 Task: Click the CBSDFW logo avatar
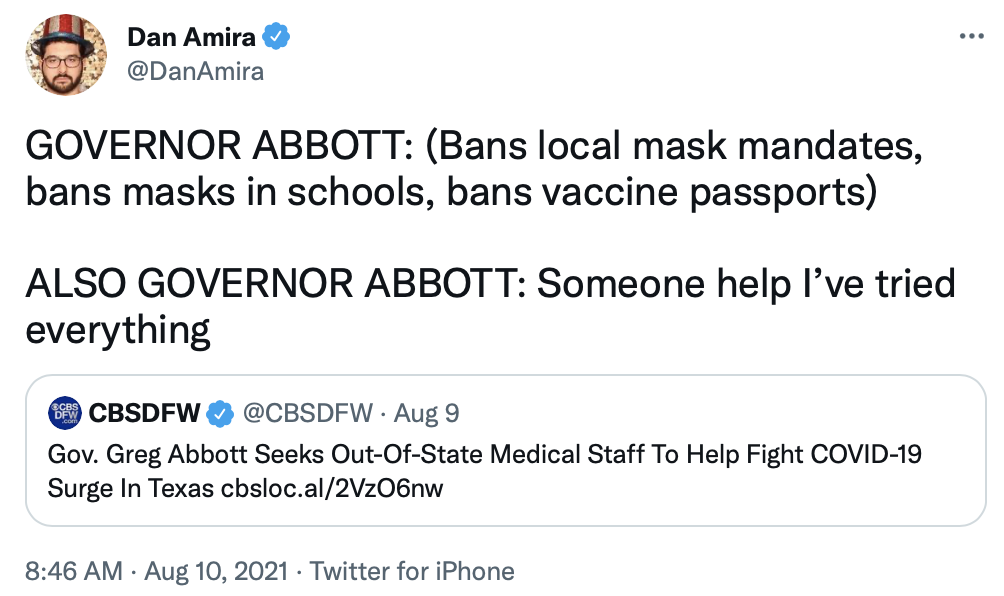(65, 412)
